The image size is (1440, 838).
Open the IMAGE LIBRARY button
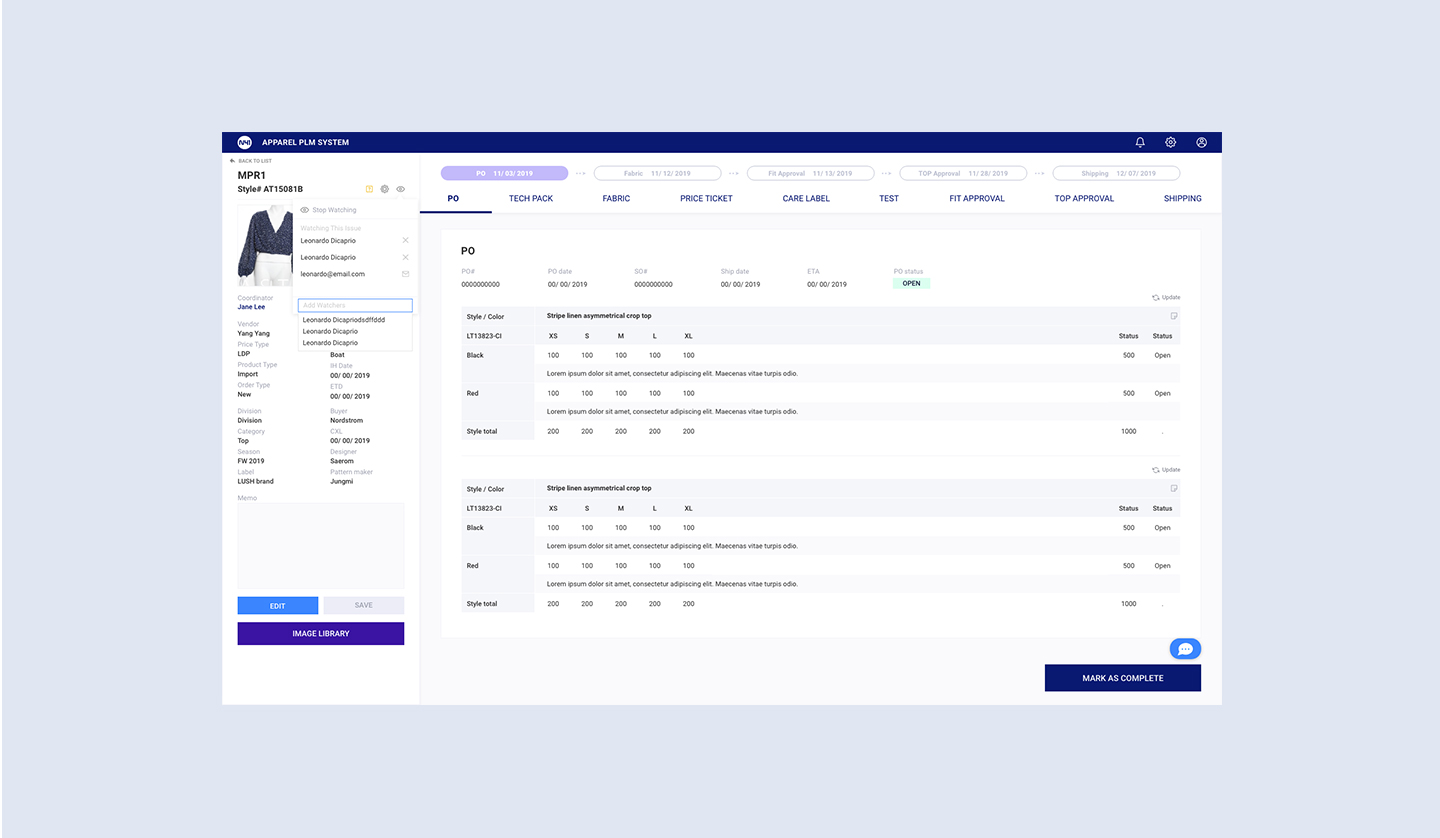point(320,633)
